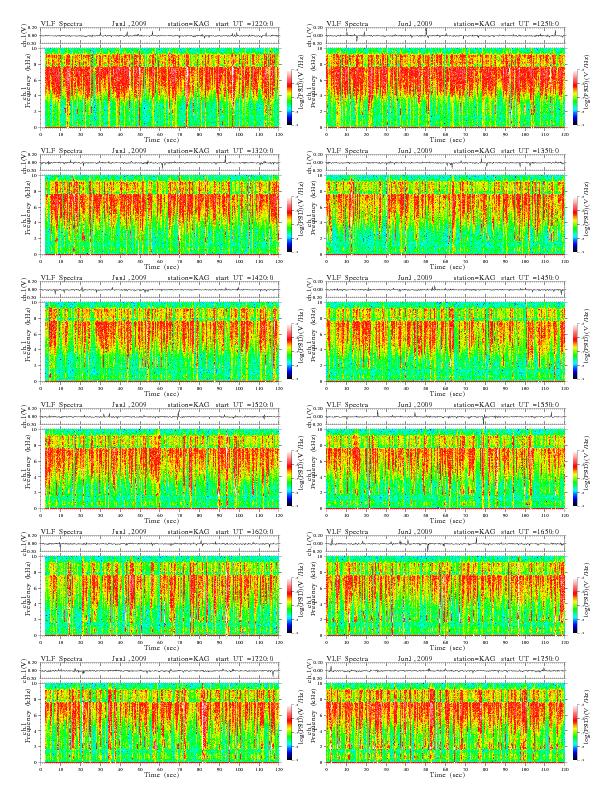This screenshot has width=612, height=792.
Task: Click 'Time (sec)' axis label under the 1720:0 plot
Action: pos(161,774)
